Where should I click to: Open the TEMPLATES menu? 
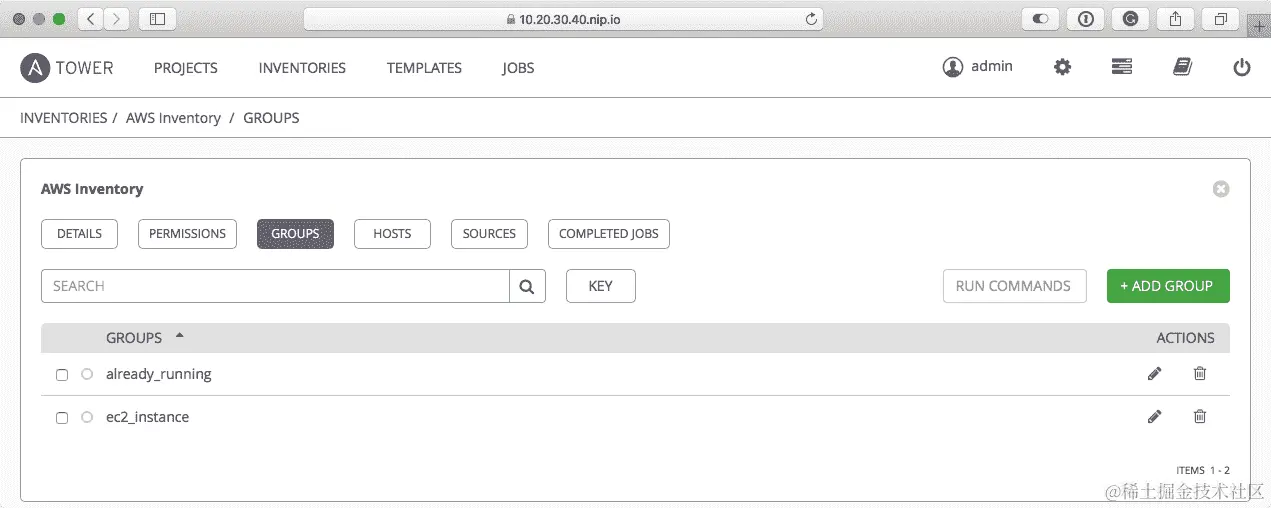point(424,68)
